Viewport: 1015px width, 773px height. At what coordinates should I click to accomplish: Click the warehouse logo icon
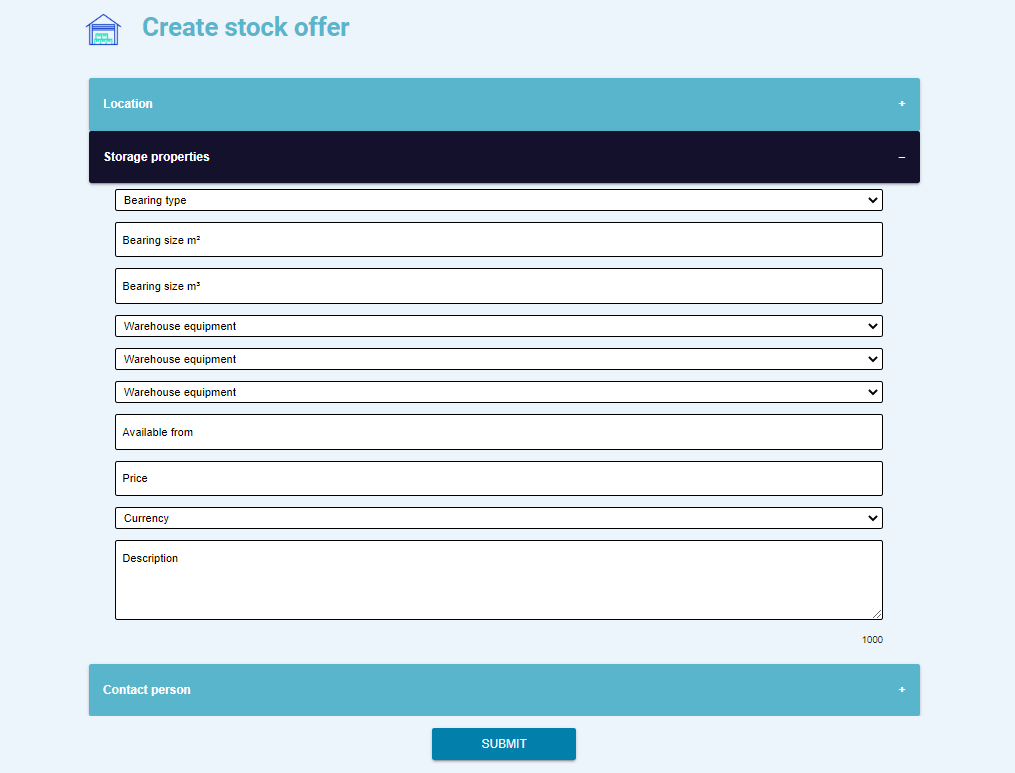(x=104, y=30)
